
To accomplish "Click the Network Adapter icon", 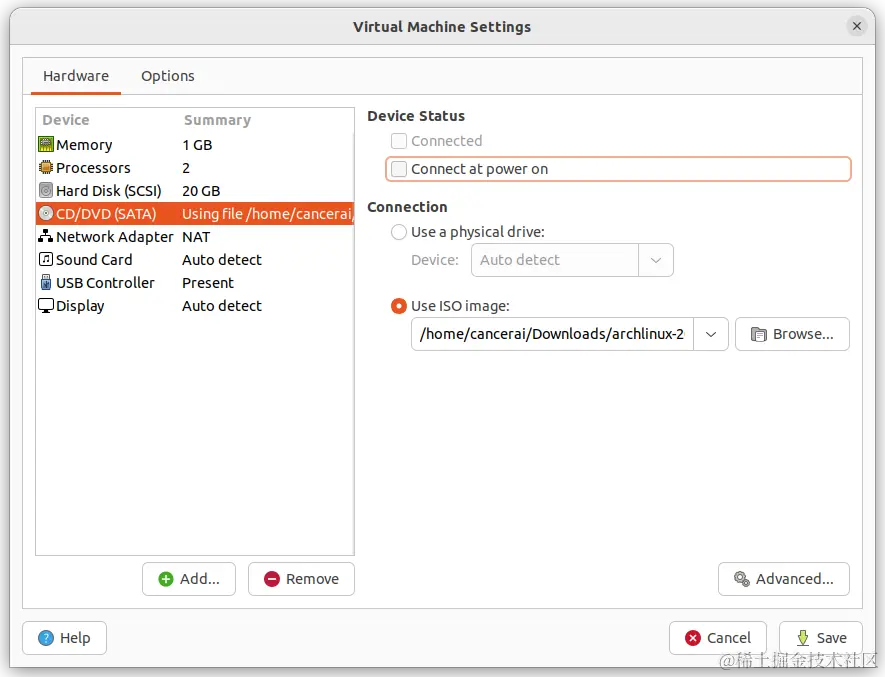I will (x=46, y=236).
